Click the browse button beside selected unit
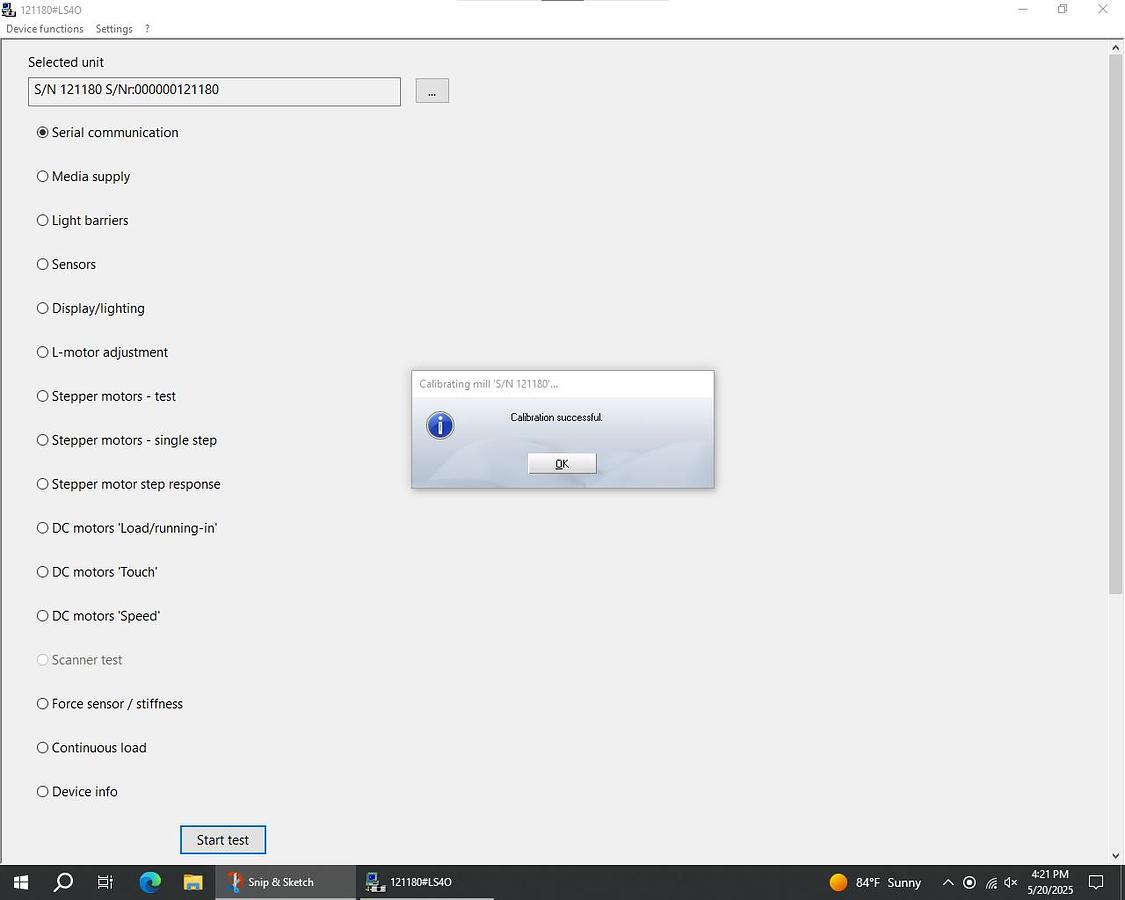Image resolution: width=1125 pixels, height=900 pixels. 432,91
